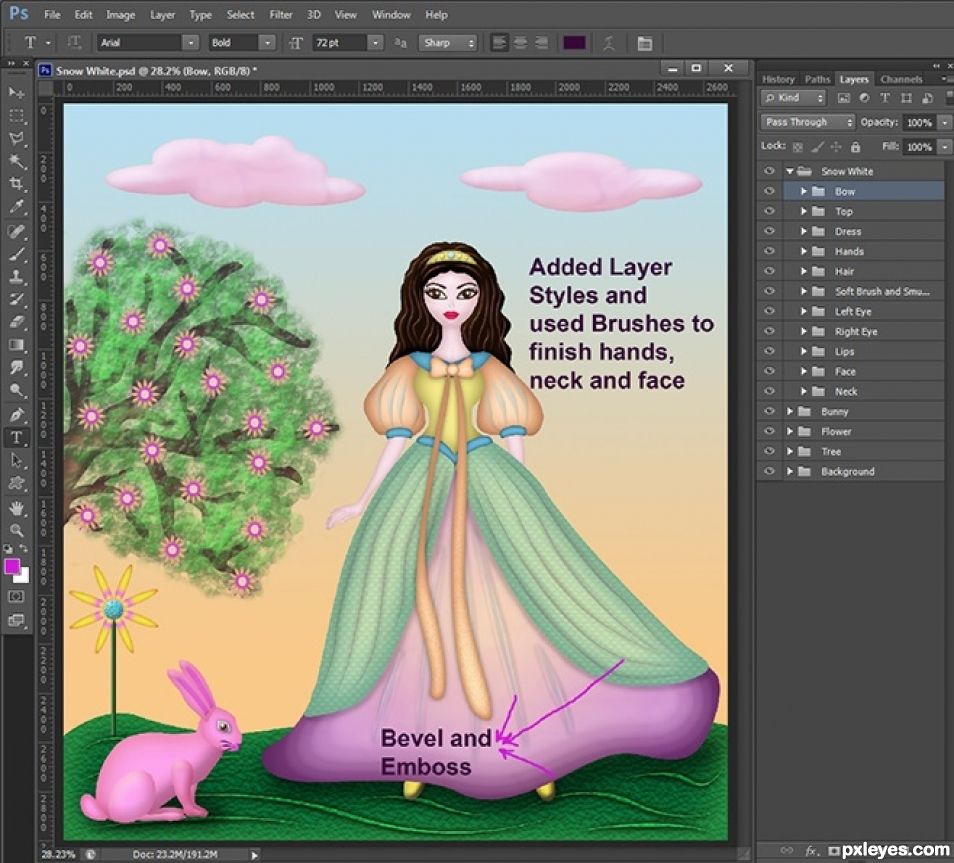
Task: Collapse the Snow White group
Action: [790, 172]
